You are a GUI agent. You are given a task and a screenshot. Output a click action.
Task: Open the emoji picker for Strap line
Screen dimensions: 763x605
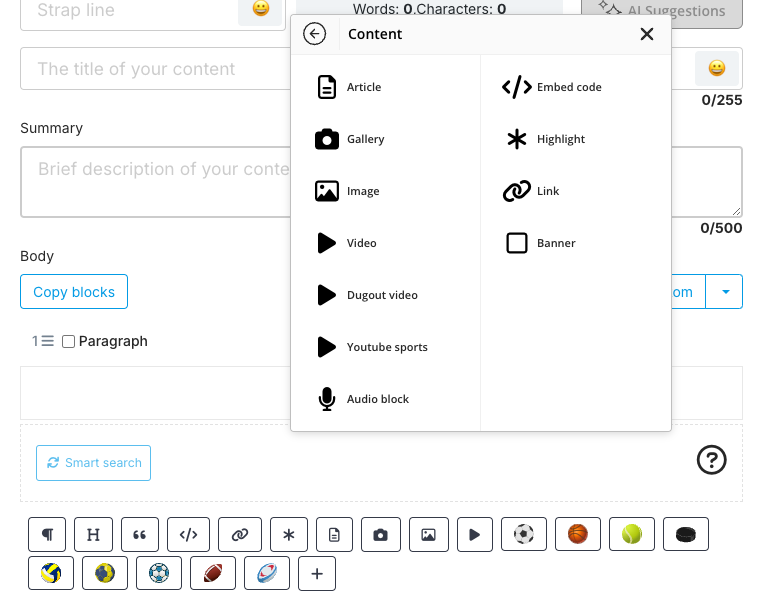click(x=260, y=10)
